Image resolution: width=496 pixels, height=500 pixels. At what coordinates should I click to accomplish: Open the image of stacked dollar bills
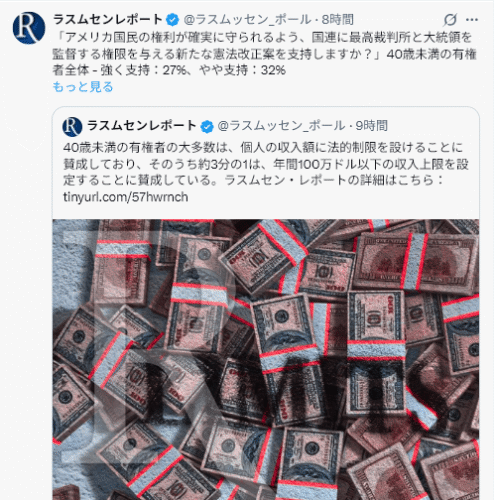click(x=266, y=359)
